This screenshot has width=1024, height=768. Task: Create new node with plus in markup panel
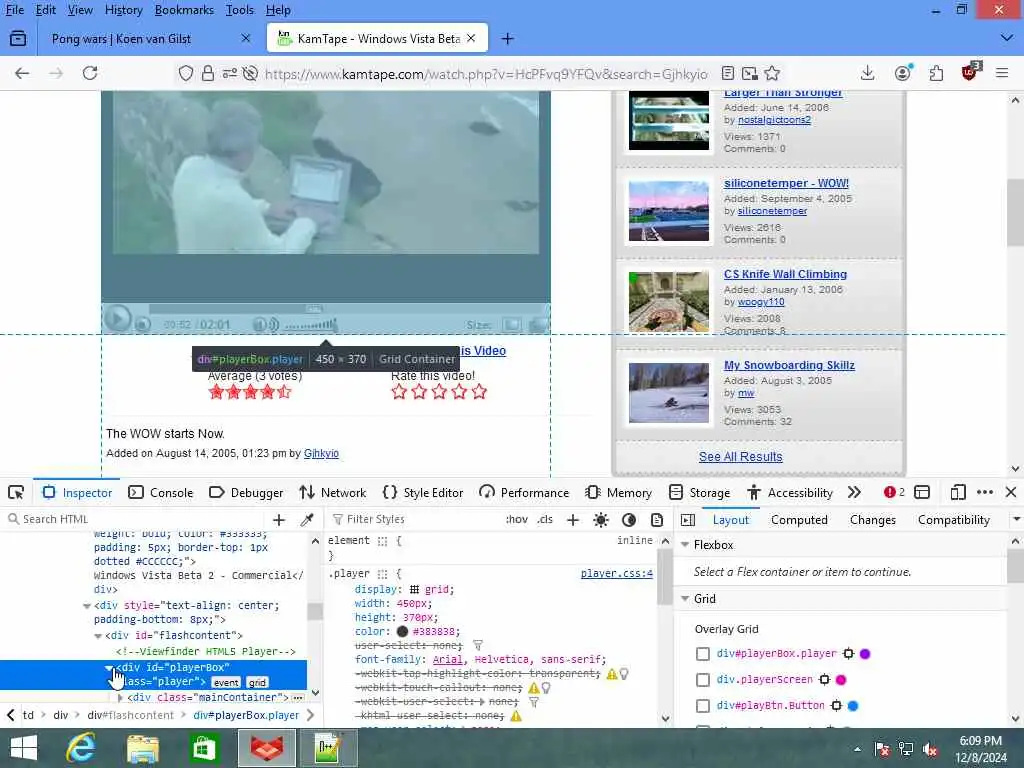[279, 520]
